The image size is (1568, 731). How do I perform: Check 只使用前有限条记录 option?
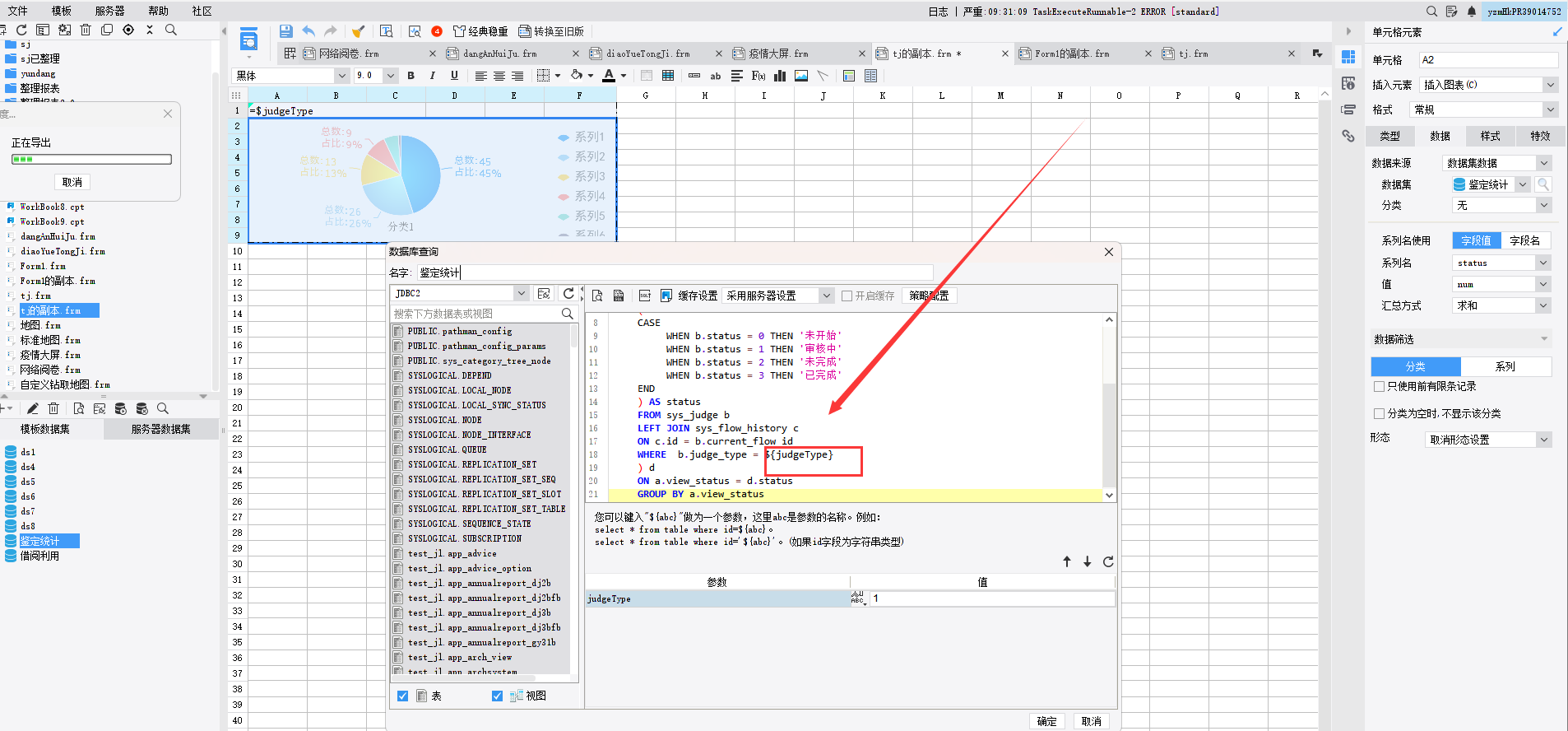[1379, 386]
